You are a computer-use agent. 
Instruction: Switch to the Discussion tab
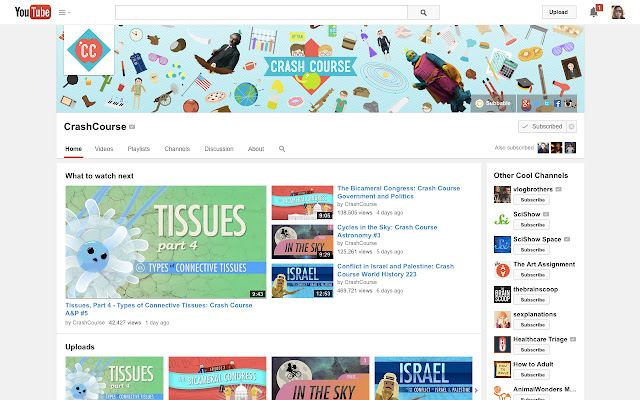(219, 149)
